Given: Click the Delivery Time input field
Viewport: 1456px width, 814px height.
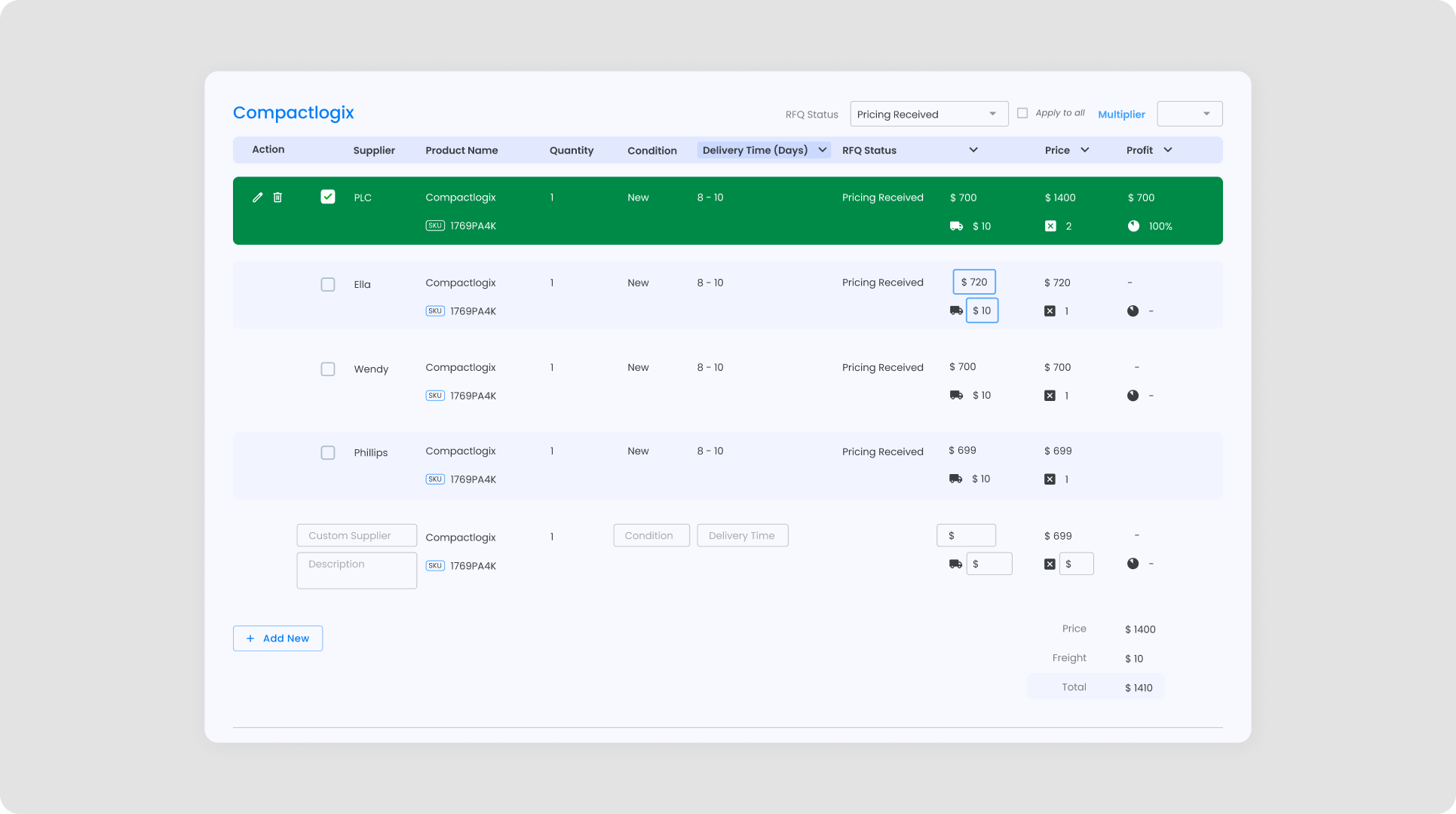Looking at the screenshot, I should click(x=743, y=535).
